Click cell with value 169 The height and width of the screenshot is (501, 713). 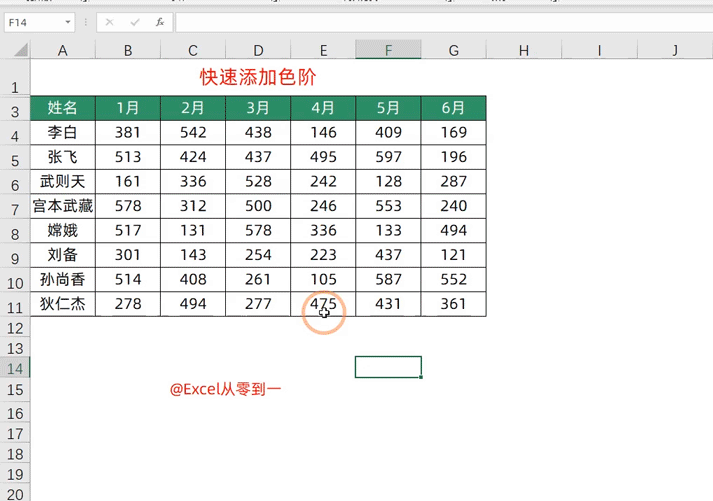click(x=454, y=133)
